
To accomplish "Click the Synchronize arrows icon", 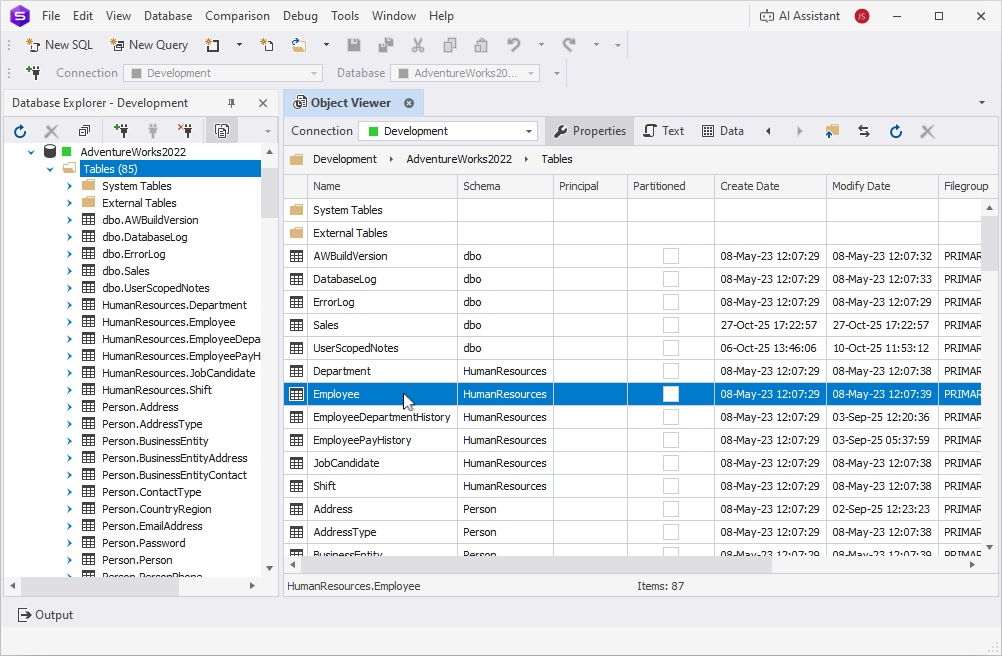I will pos(863,130).
